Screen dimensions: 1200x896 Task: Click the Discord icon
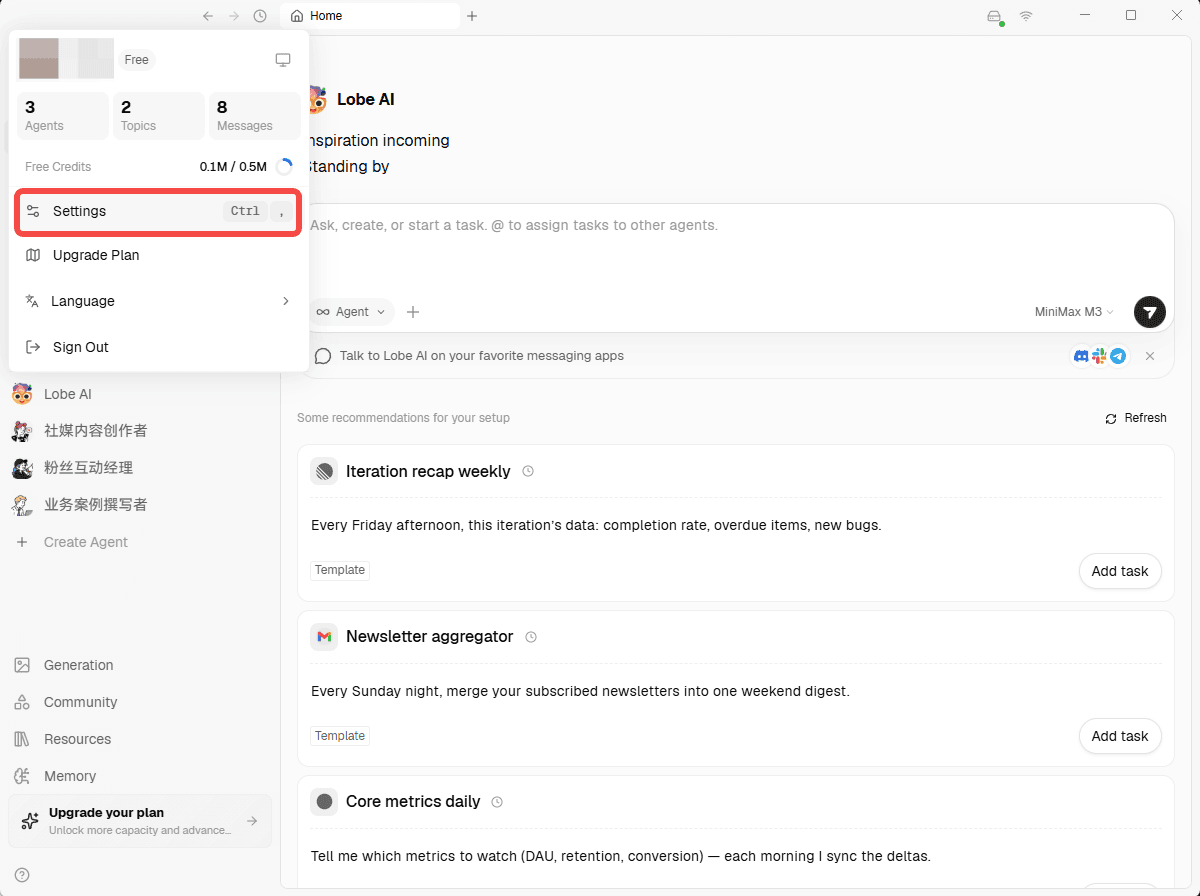[1081, 356]
